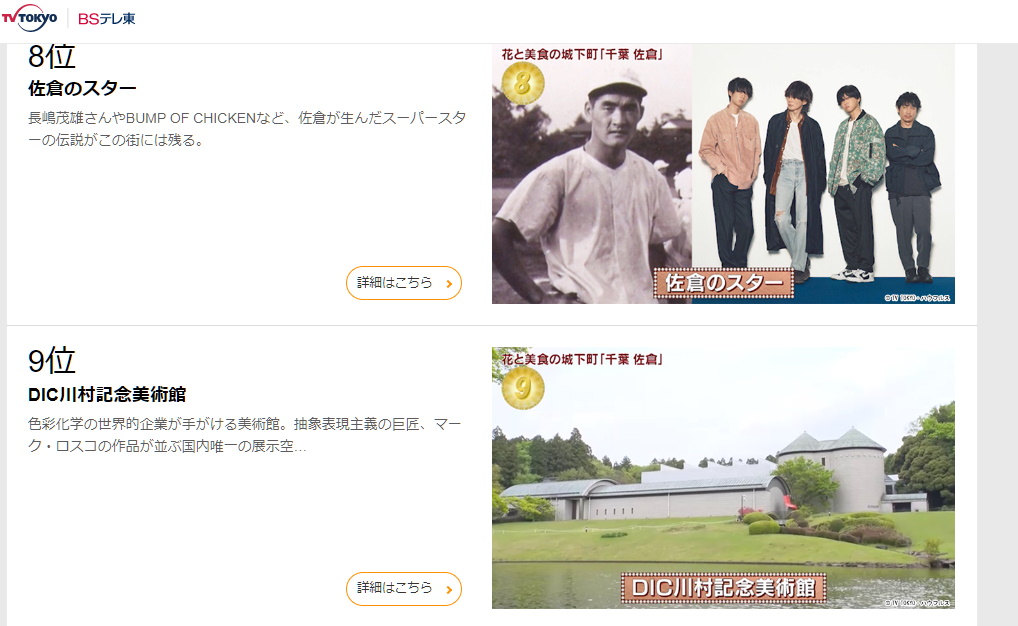Screen dimensions: 1018x626
Task: Click the DIC川村記念美術館 caption on image
Action: (723, 588)
